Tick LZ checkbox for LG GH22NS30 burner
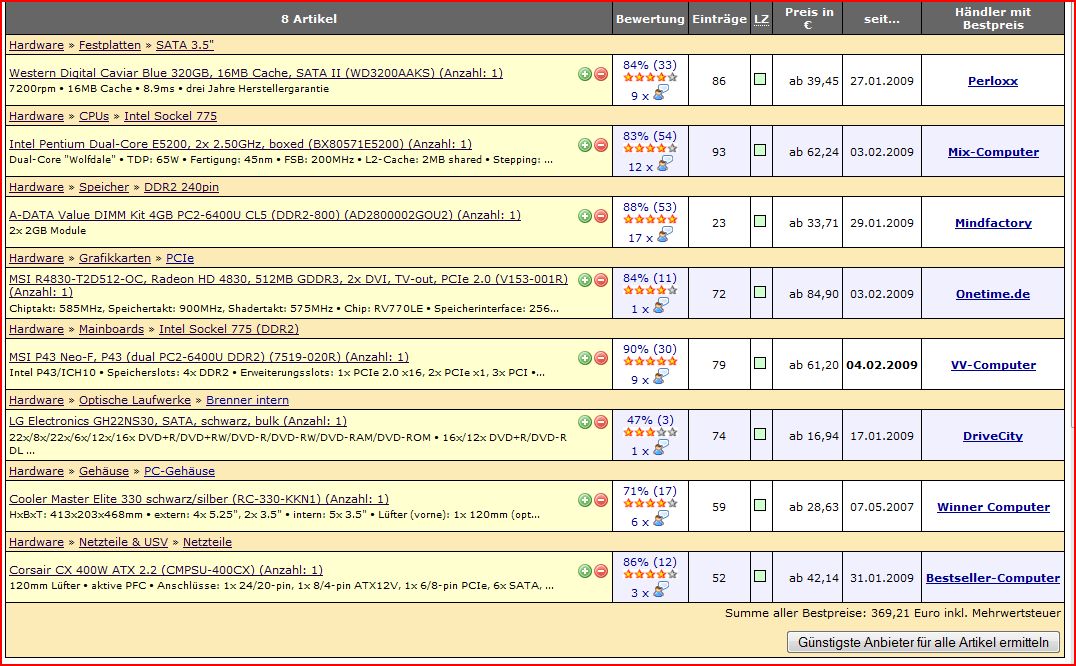Screen dimensions: 1076x666 [760, 433]
